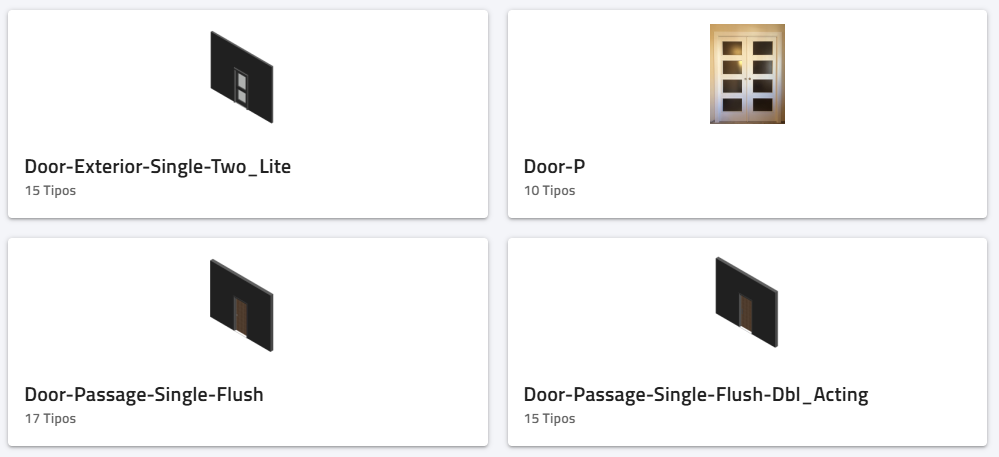Screen dimensions: 999x457
Task: Select the Door-Passage-Single-Flush-Dbl_Acting preview icon
Action: 747,305
